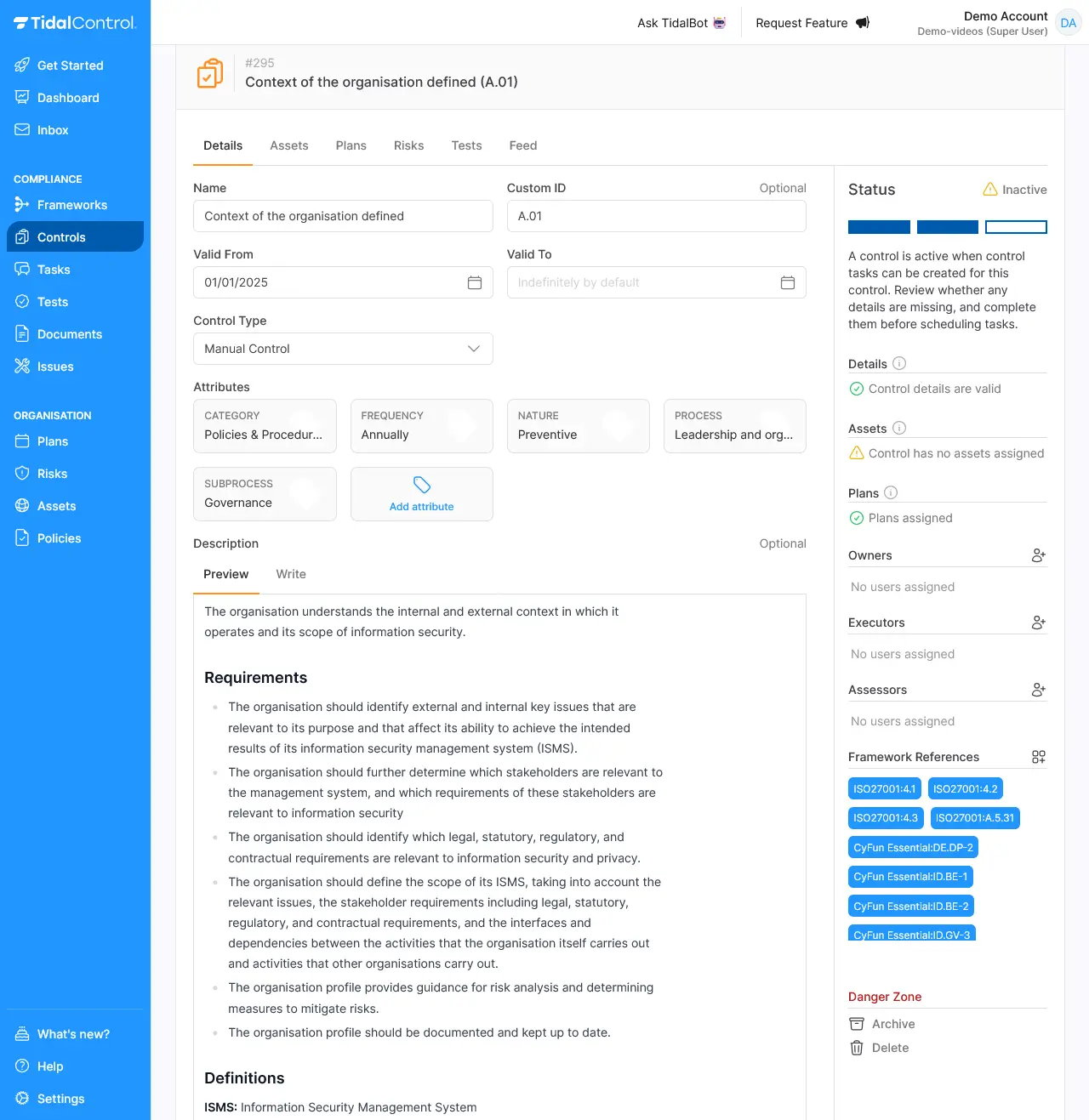Click the DA account avatar
The image size is (1089, 1120).
pos(1069,23)
